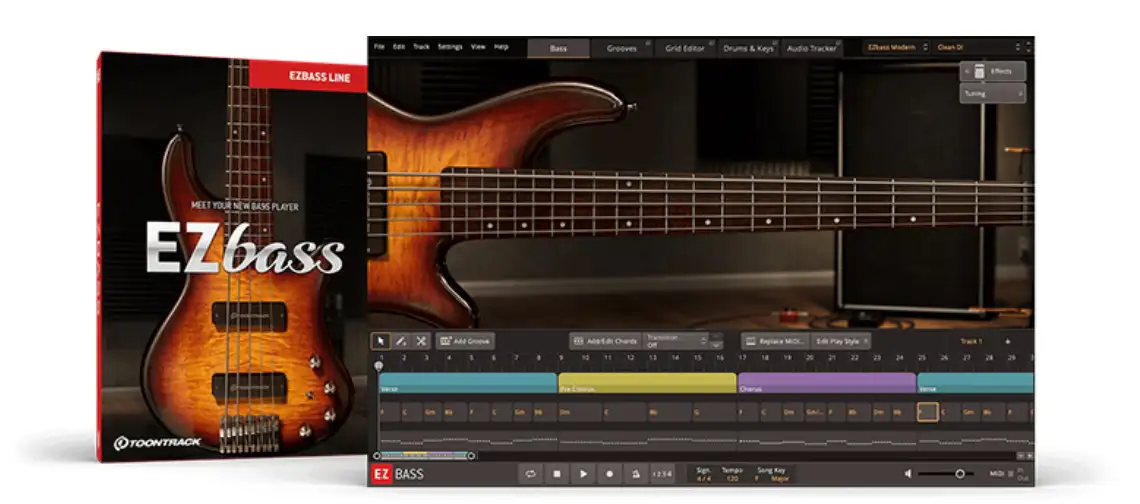
Task: Open the Transition Off dropdown
Action: click(x=675, y=340)
